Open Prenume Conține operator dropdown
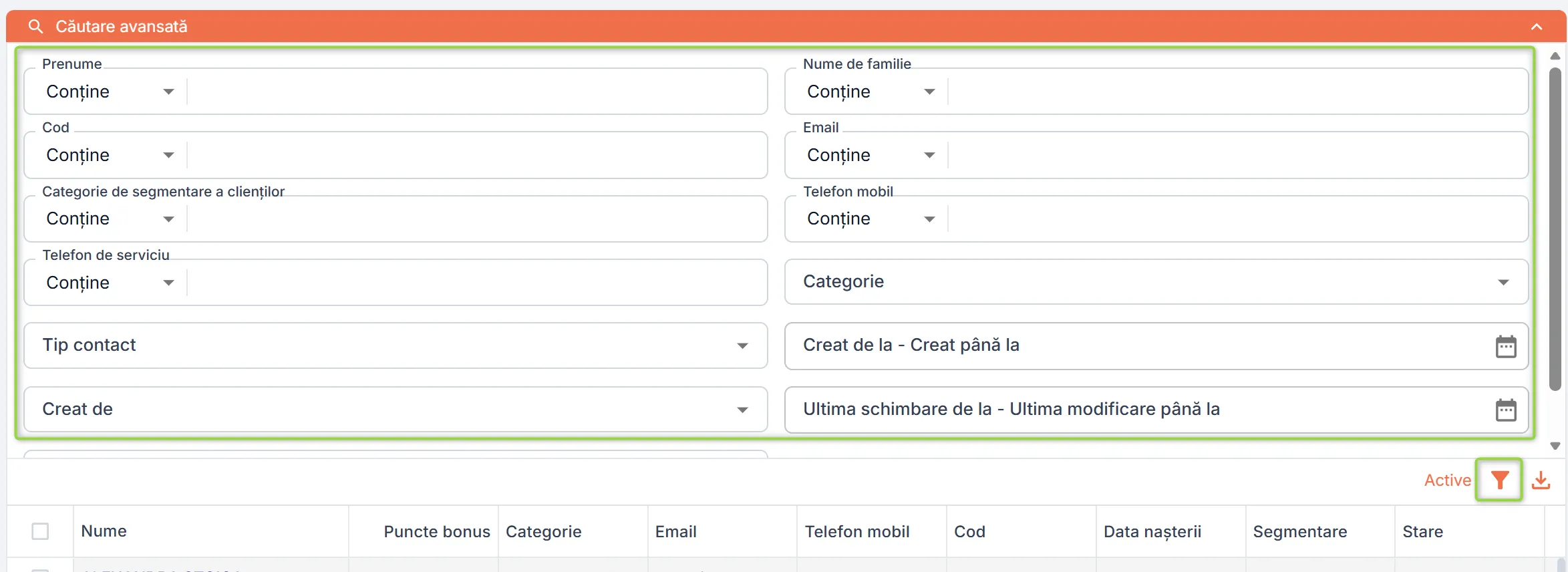Screen dimensions: 1568x572 tap(110, 92)
